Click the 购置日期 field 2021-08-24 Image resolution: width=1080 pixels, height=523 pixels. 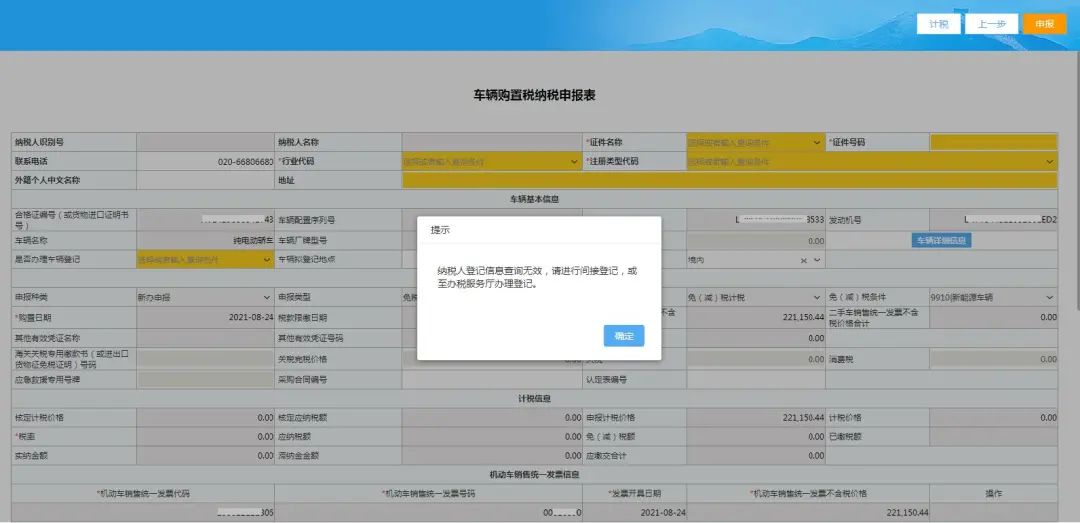coord(205,318)
